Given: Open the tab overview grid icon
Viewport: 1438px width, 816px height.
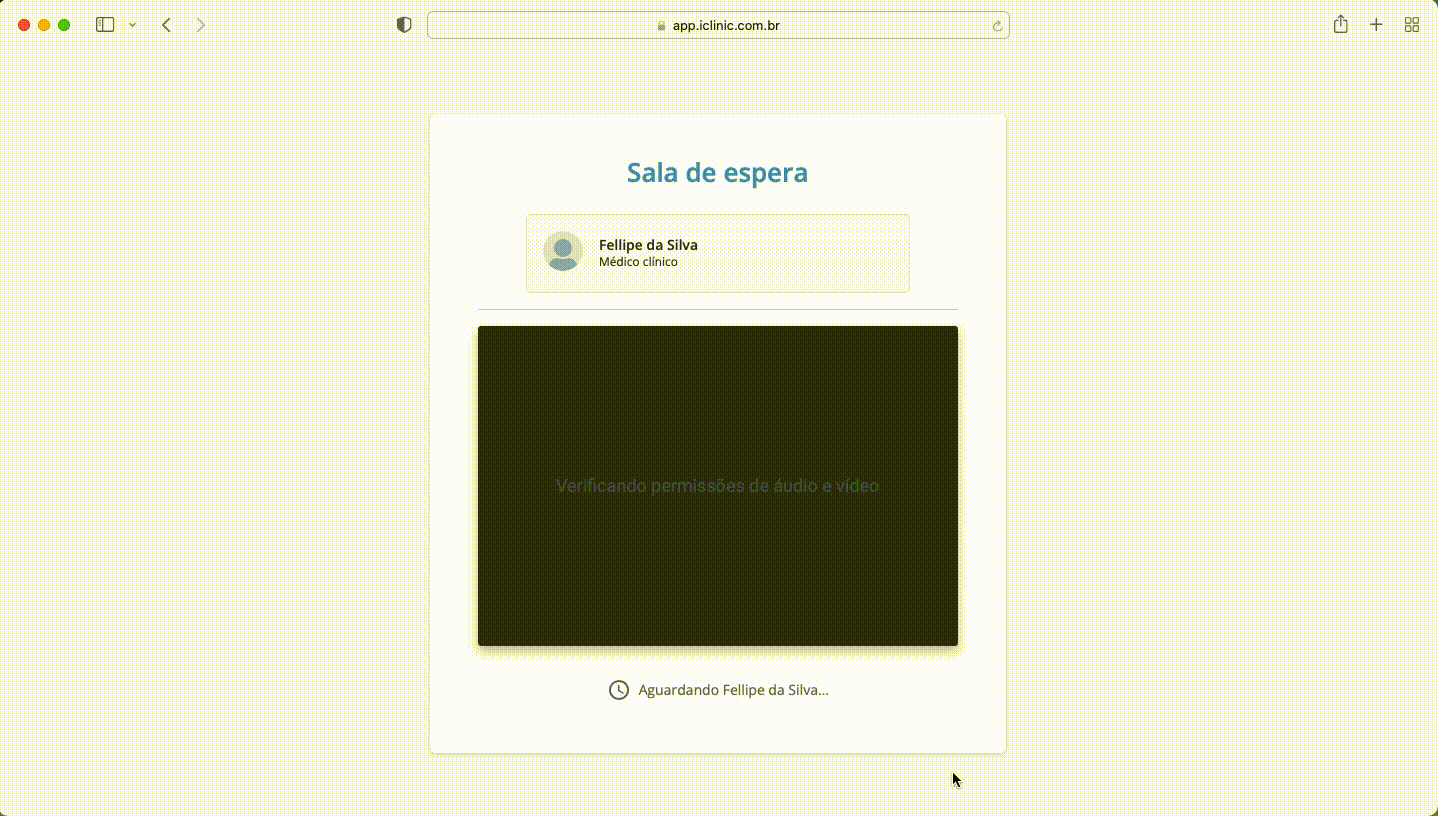Looking at the screenshot, I should [x=1411, y=24].
